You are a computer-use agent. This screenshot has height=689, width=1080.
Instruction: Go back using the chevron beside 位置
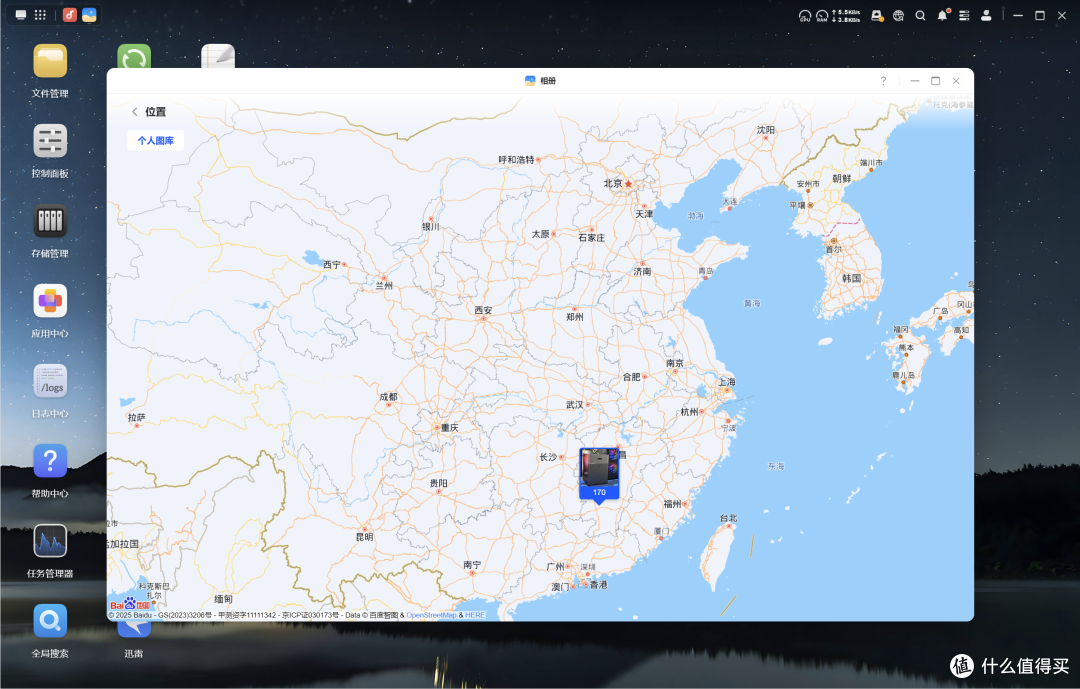(x=134, y=112)
